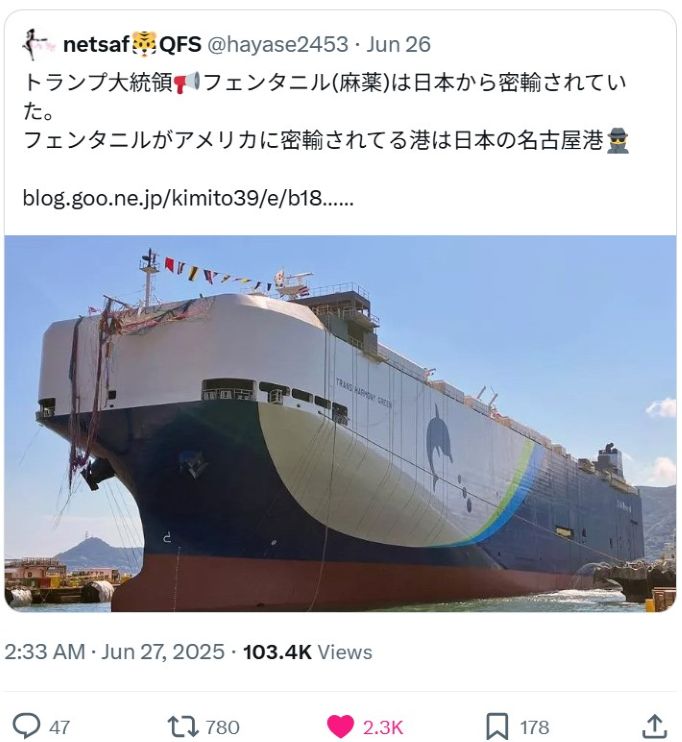The height and width of the screenshot is (742, 682).
Task: Unlike the tweet via the pink heart icon
Action: 340,726
